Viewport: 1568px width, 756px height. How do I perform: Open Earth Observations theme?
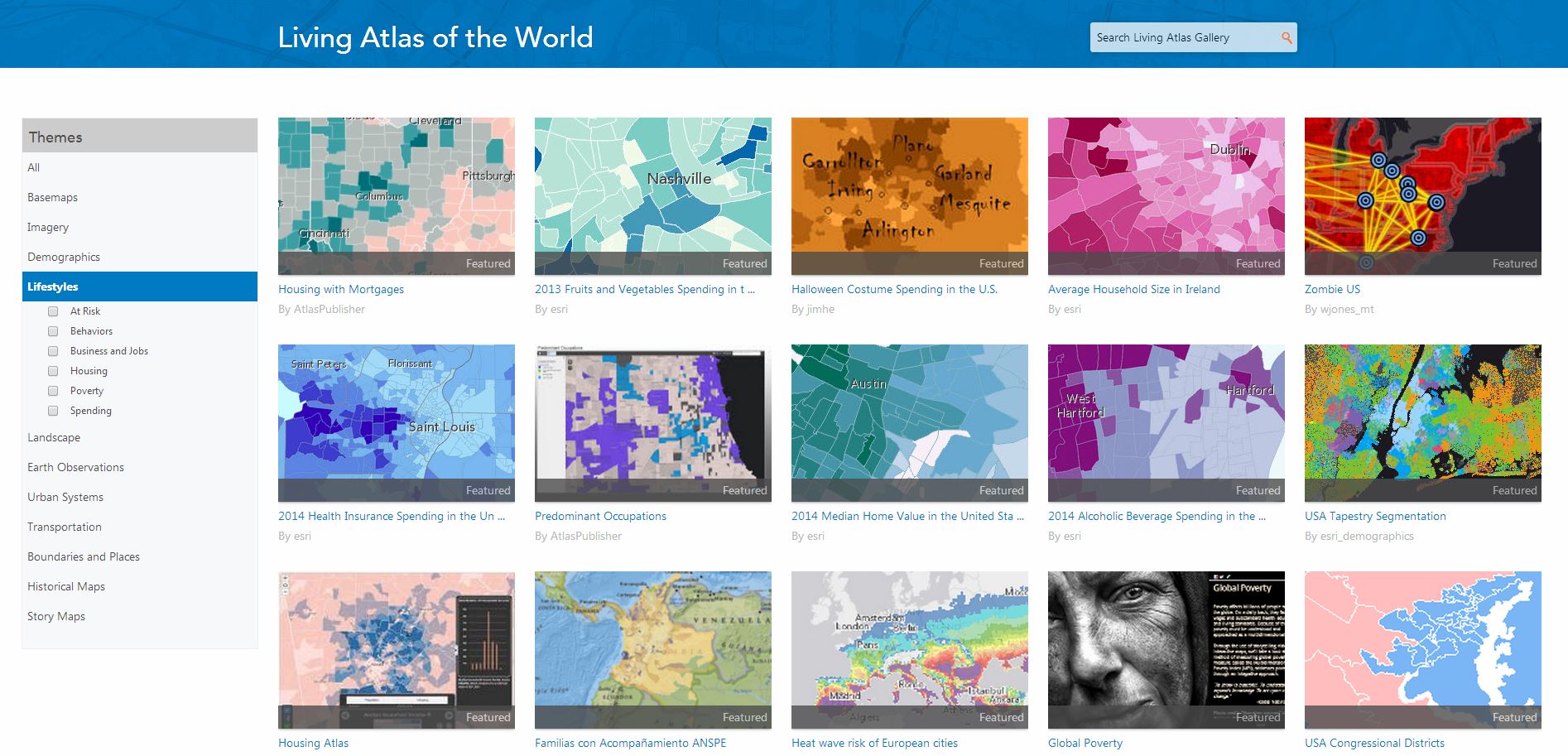tap(140, 467)
